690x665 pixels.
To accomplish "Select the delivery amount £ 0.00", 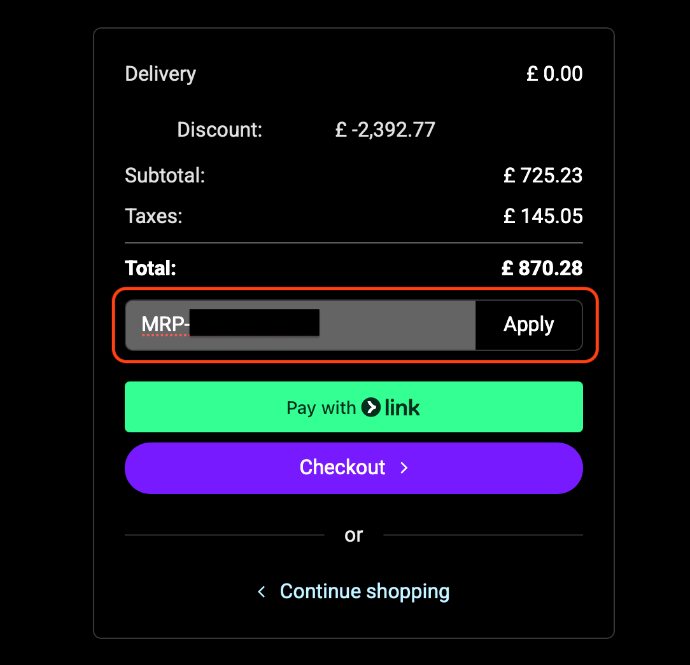I will pyautogui.click(x=554, y=74).
